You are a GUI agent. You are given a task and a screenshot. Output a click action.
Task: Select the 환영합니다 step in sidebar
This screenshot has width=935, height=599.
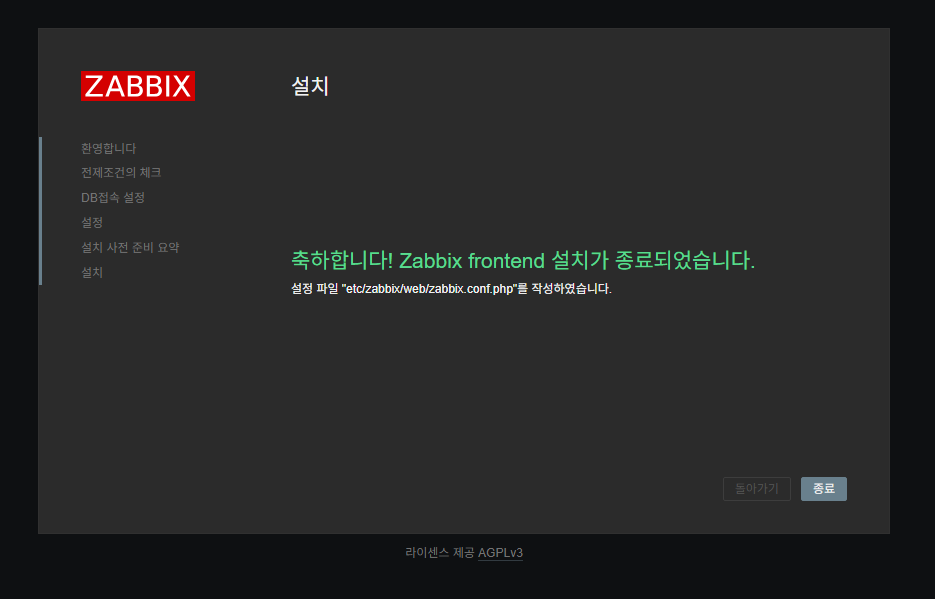(109, 148)
